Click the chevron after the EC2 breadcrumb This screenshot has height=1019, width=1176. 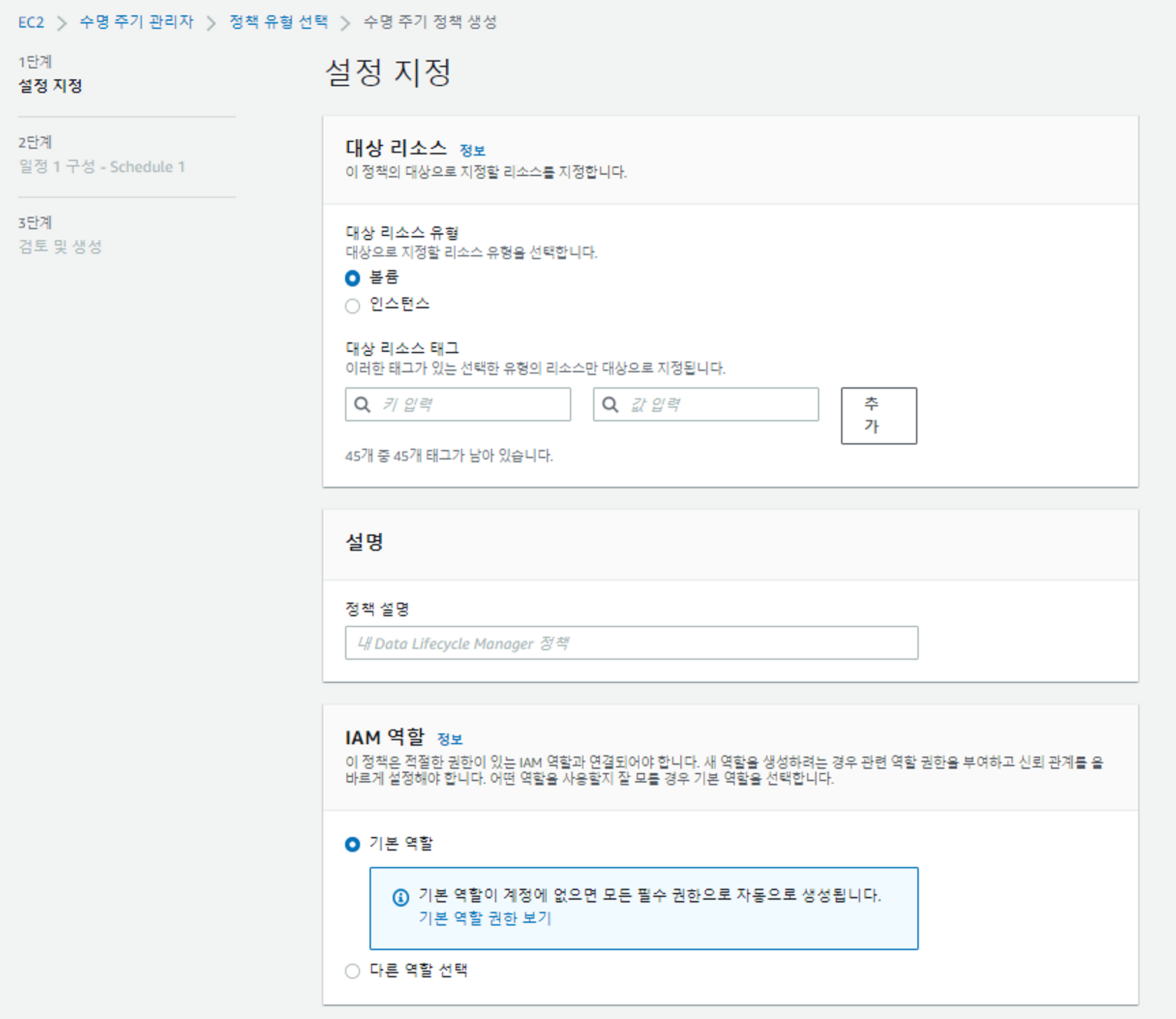coord(62,23)
